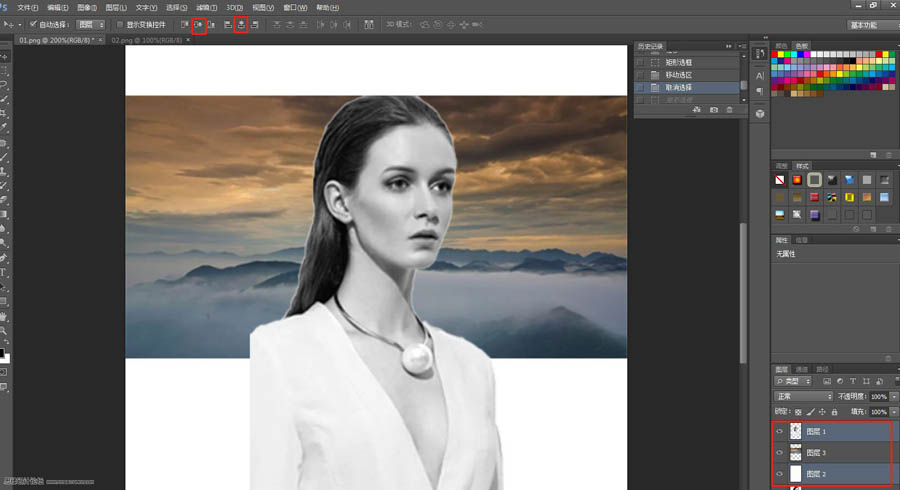This screenshot has width=900, height=490.
Task: Click the align horizontal centers icon
Action: pos(241,25)
